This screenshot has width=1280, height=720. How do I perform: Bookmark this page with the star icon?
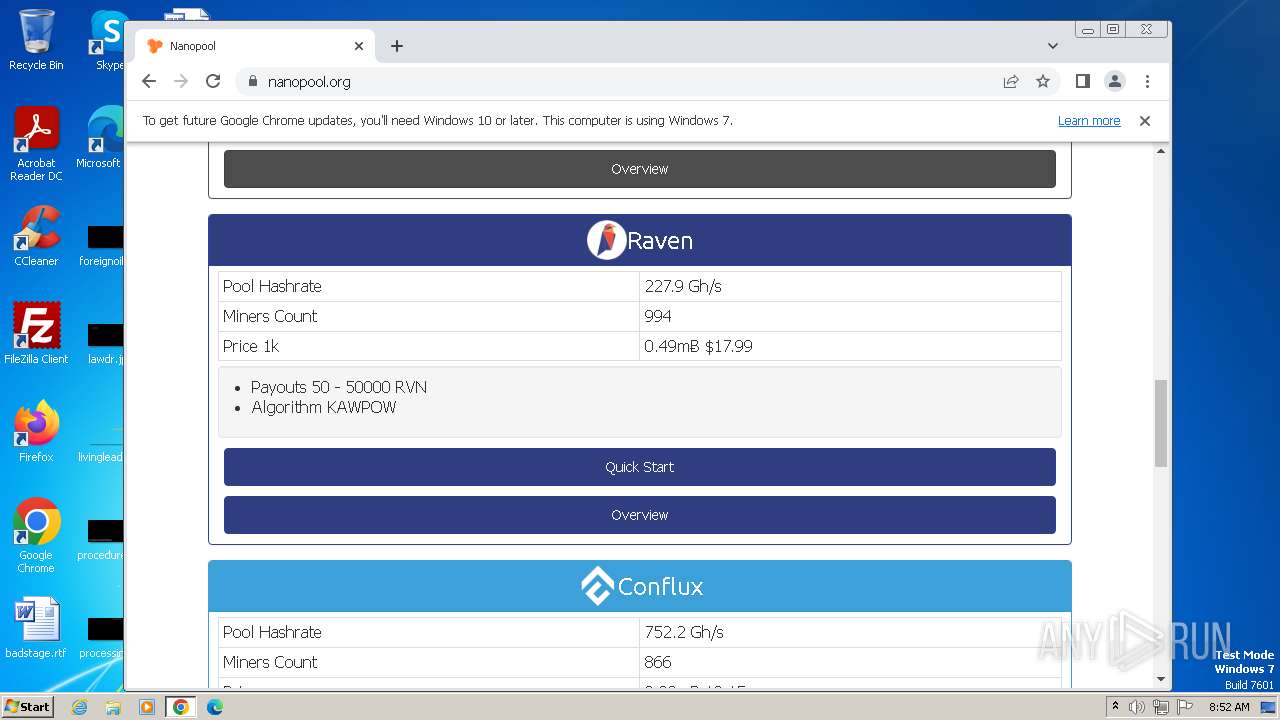(1043, 82)
